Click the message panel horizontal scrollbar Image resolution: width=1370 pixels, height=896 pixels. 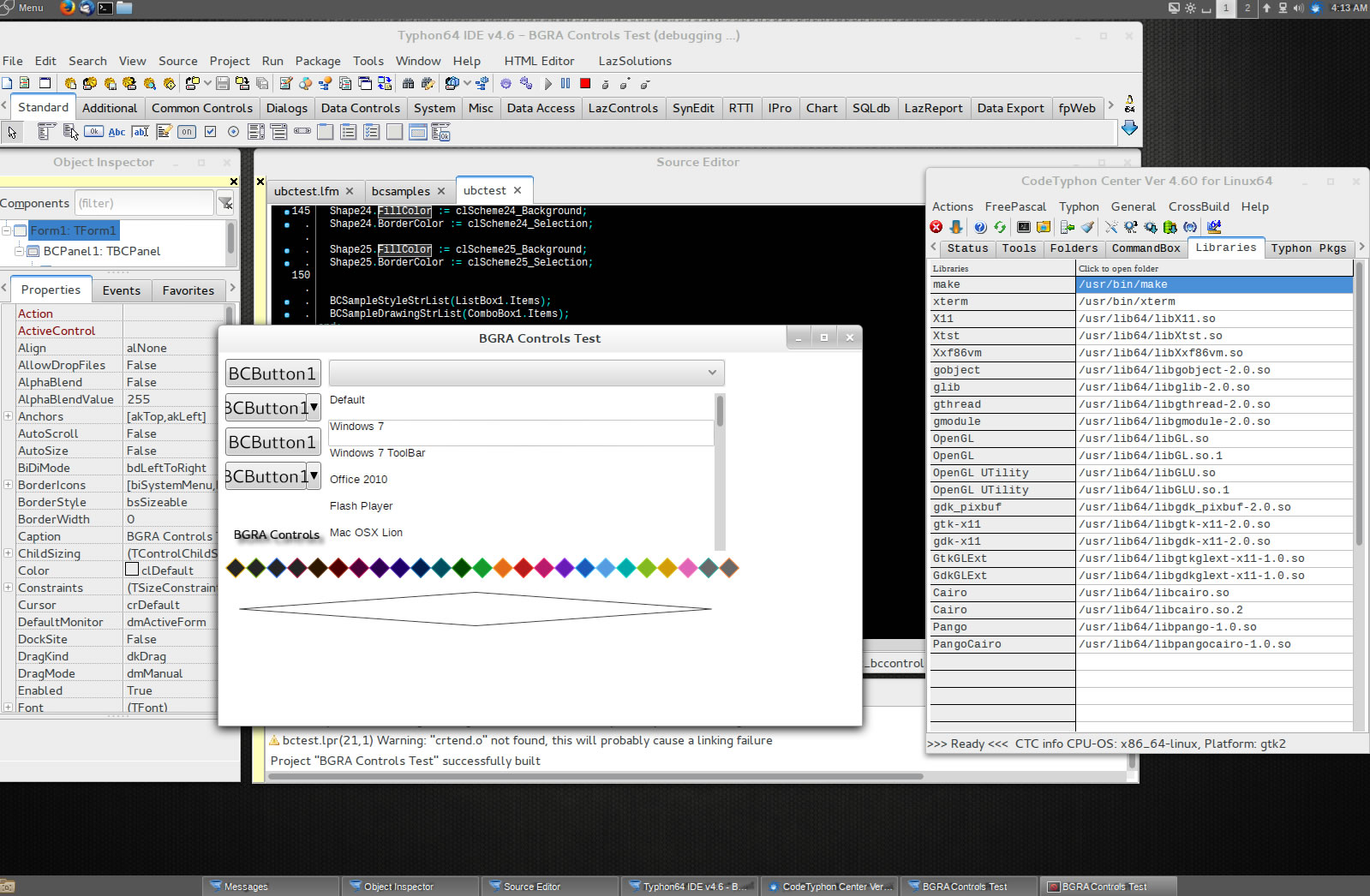click(595, 777)
